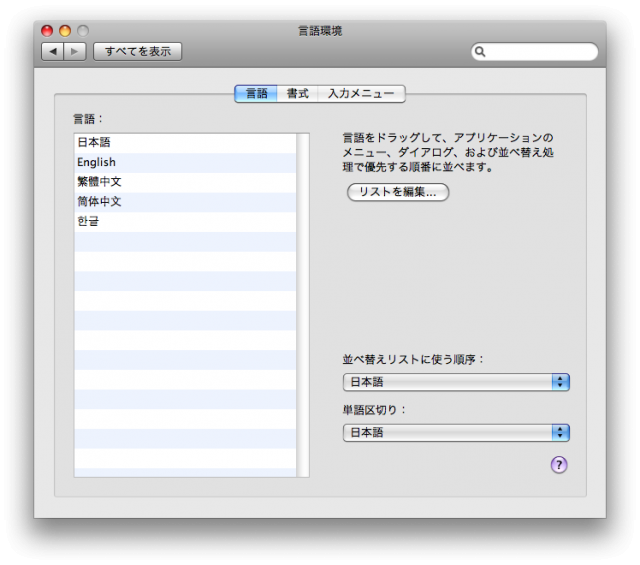Select English in the language list
This screenshot has height=565, width=640.
[x=185, y=162]
